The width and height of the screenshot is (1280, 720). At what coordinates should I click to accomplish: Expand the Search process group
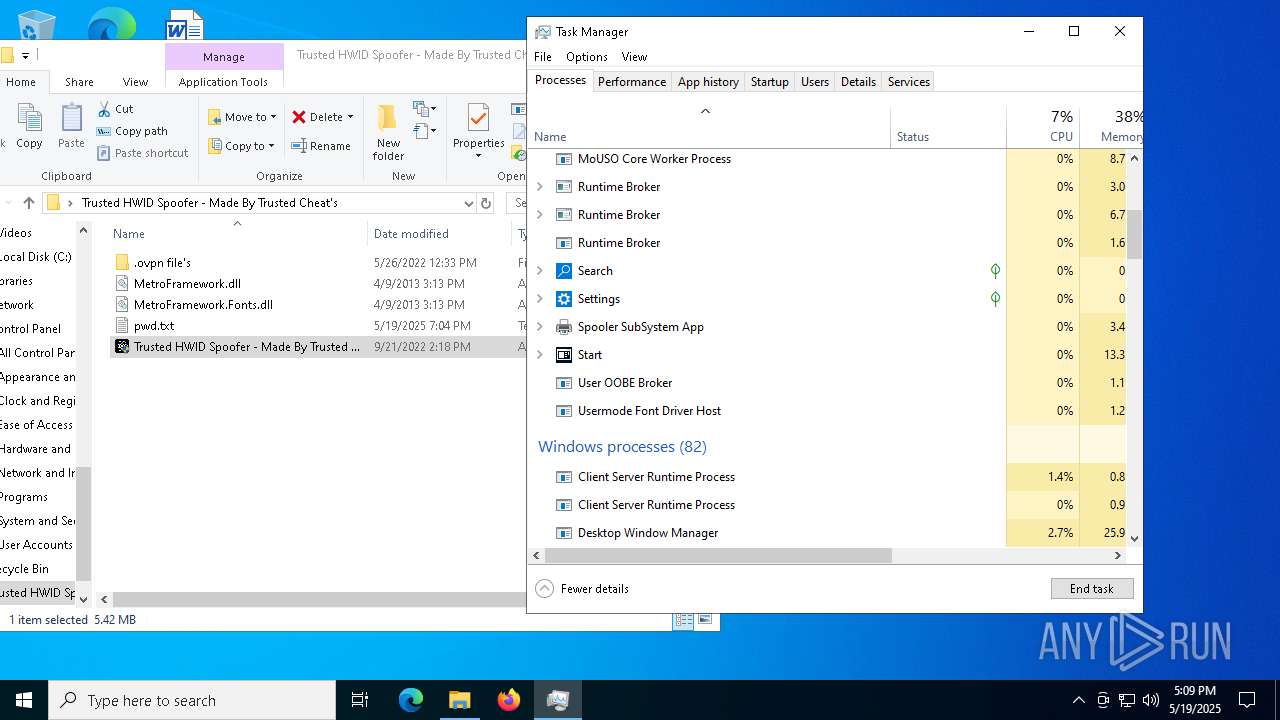click(540, 271)
